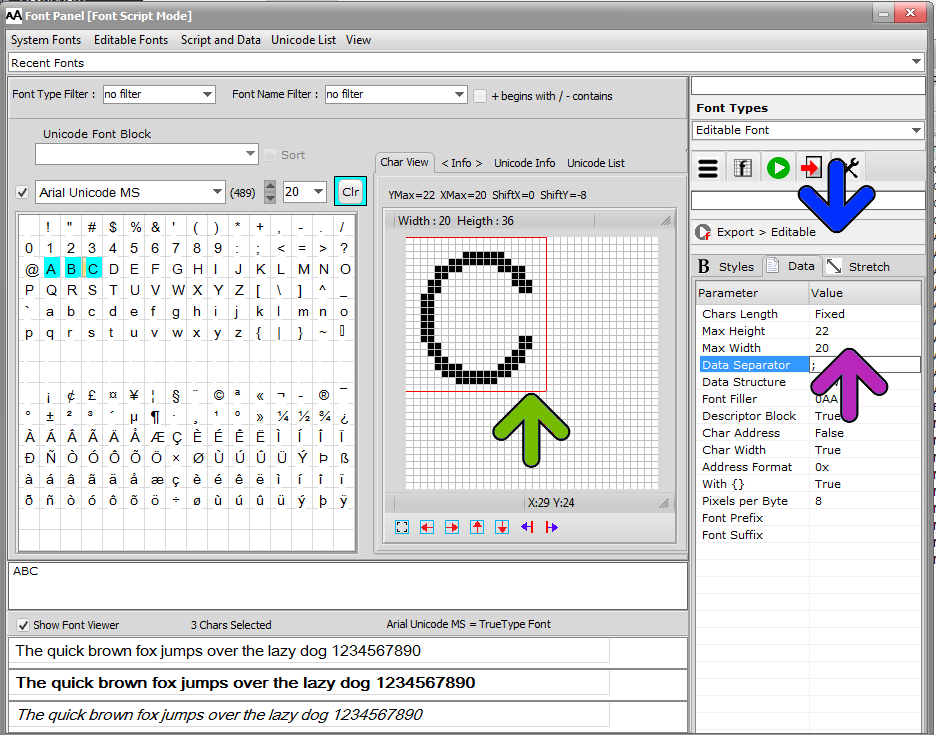Click the font 'f' document icon
Screen dimensions: 936x735
point(743,168)
